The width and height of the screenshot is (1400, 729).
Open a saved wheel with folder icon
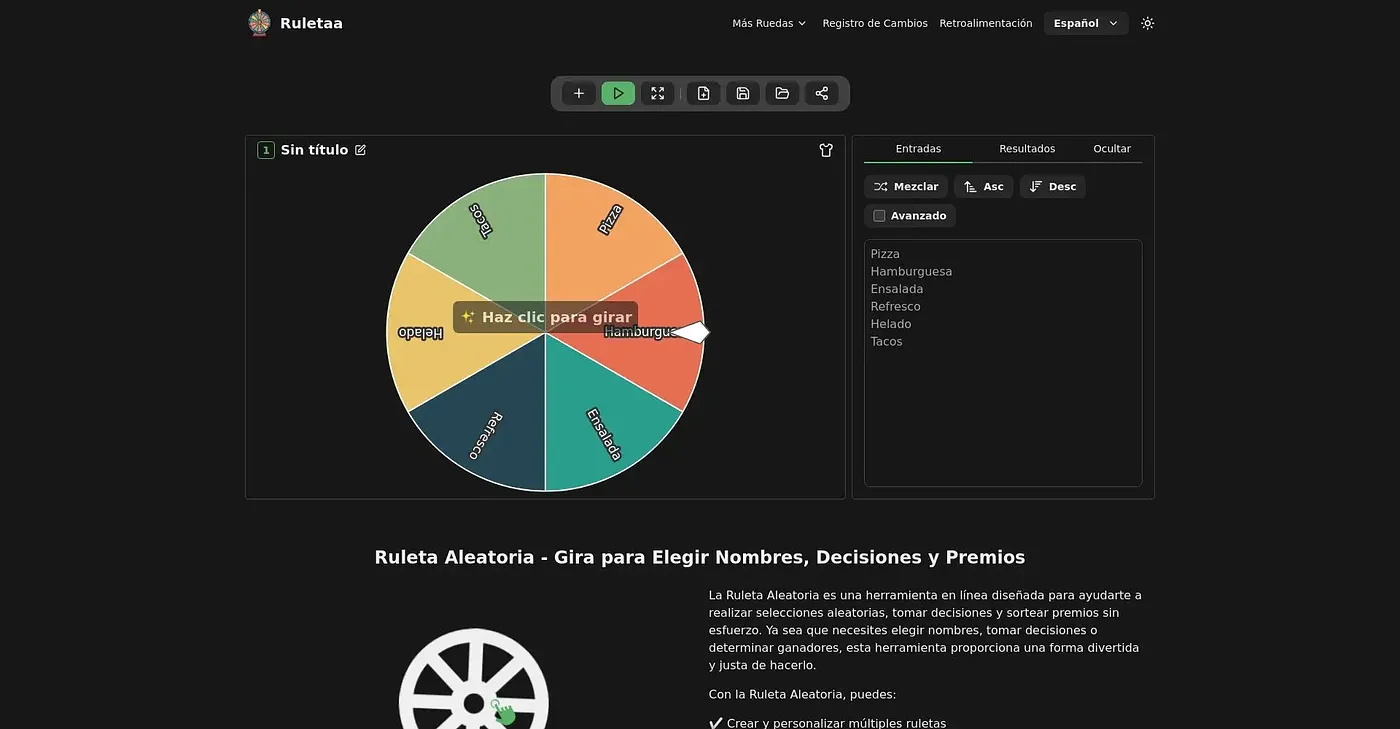tap(782, 93)
